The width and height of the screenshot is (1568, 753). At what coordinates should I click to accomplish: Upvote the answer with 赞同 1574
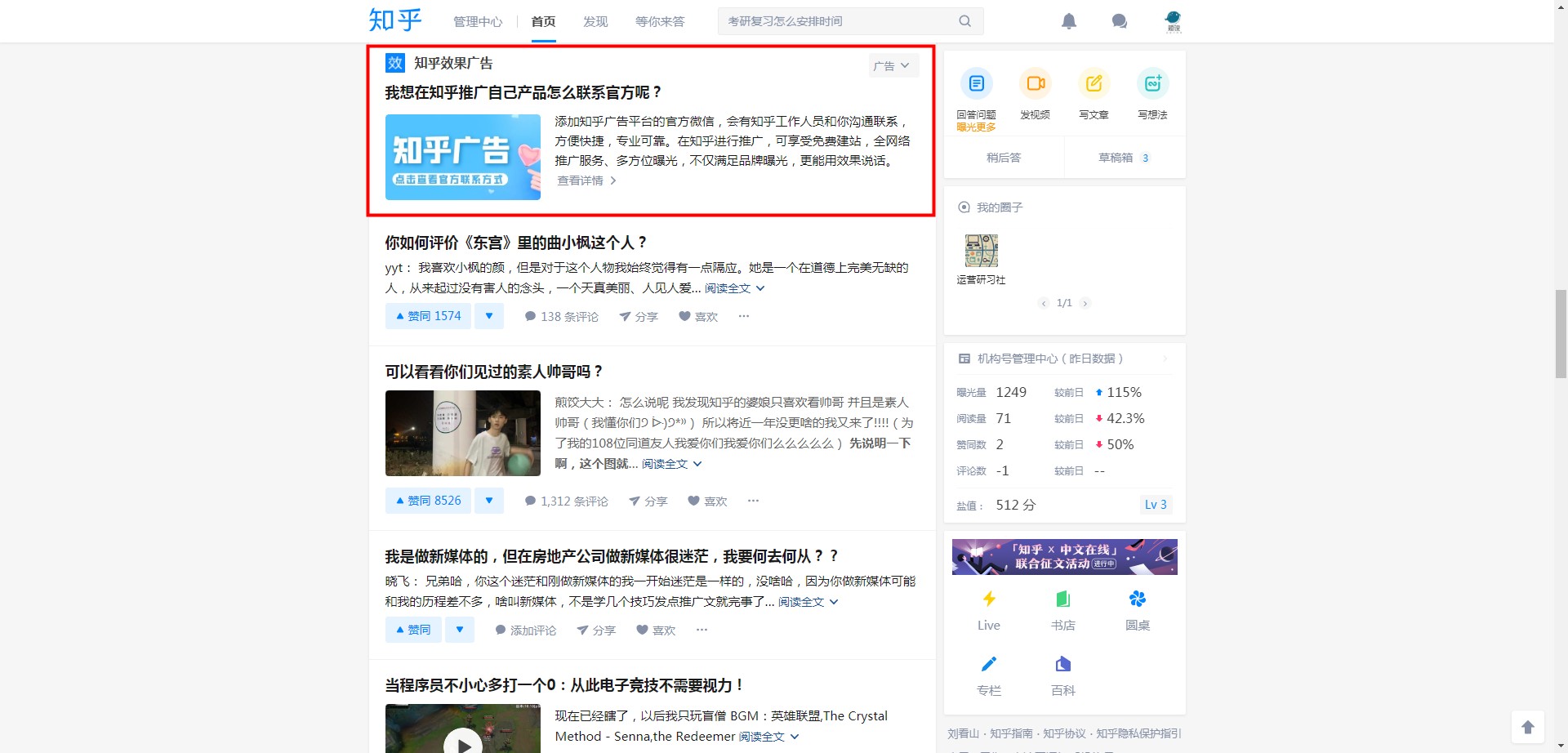tap(428, 316)
